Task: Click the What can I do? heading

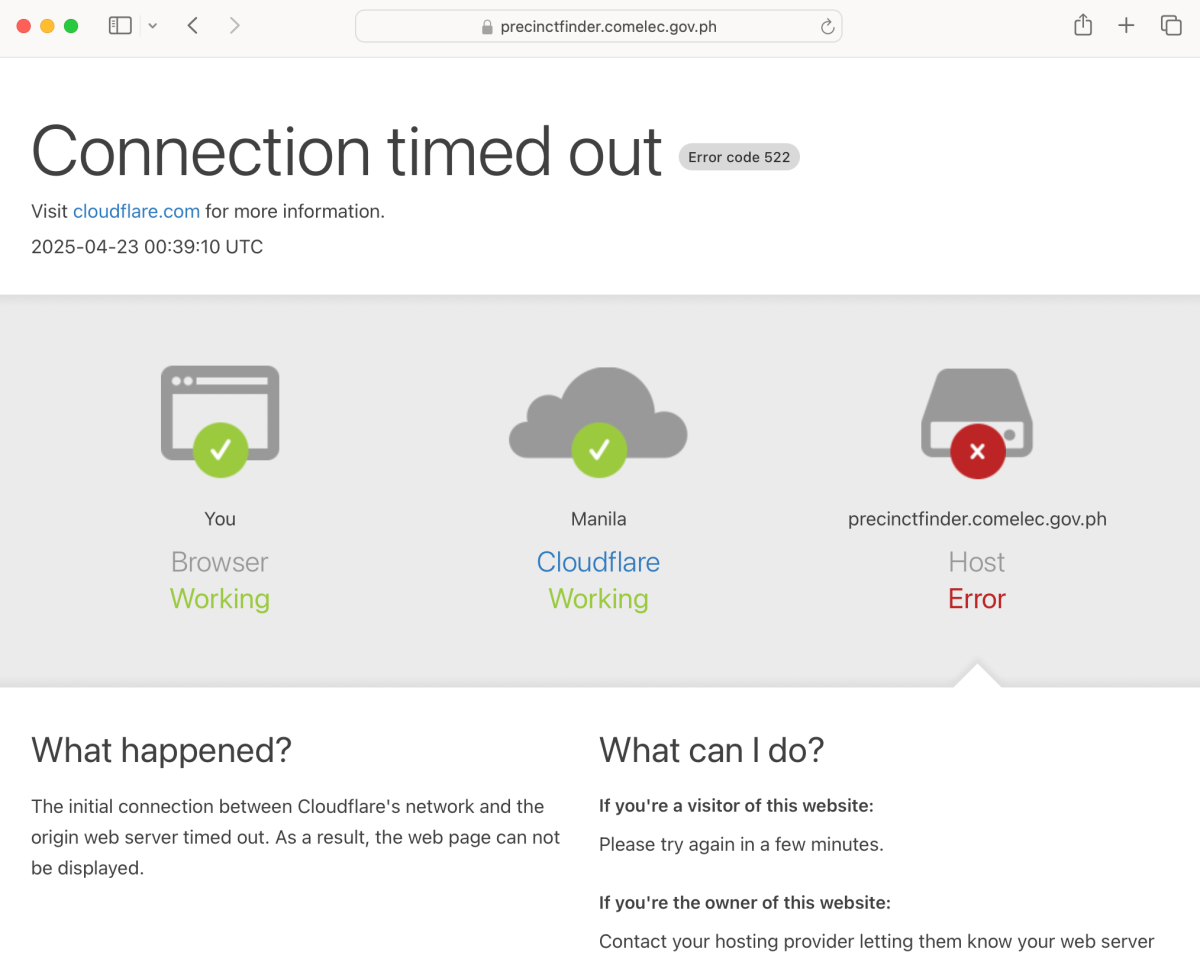Action: click(711, 750)
